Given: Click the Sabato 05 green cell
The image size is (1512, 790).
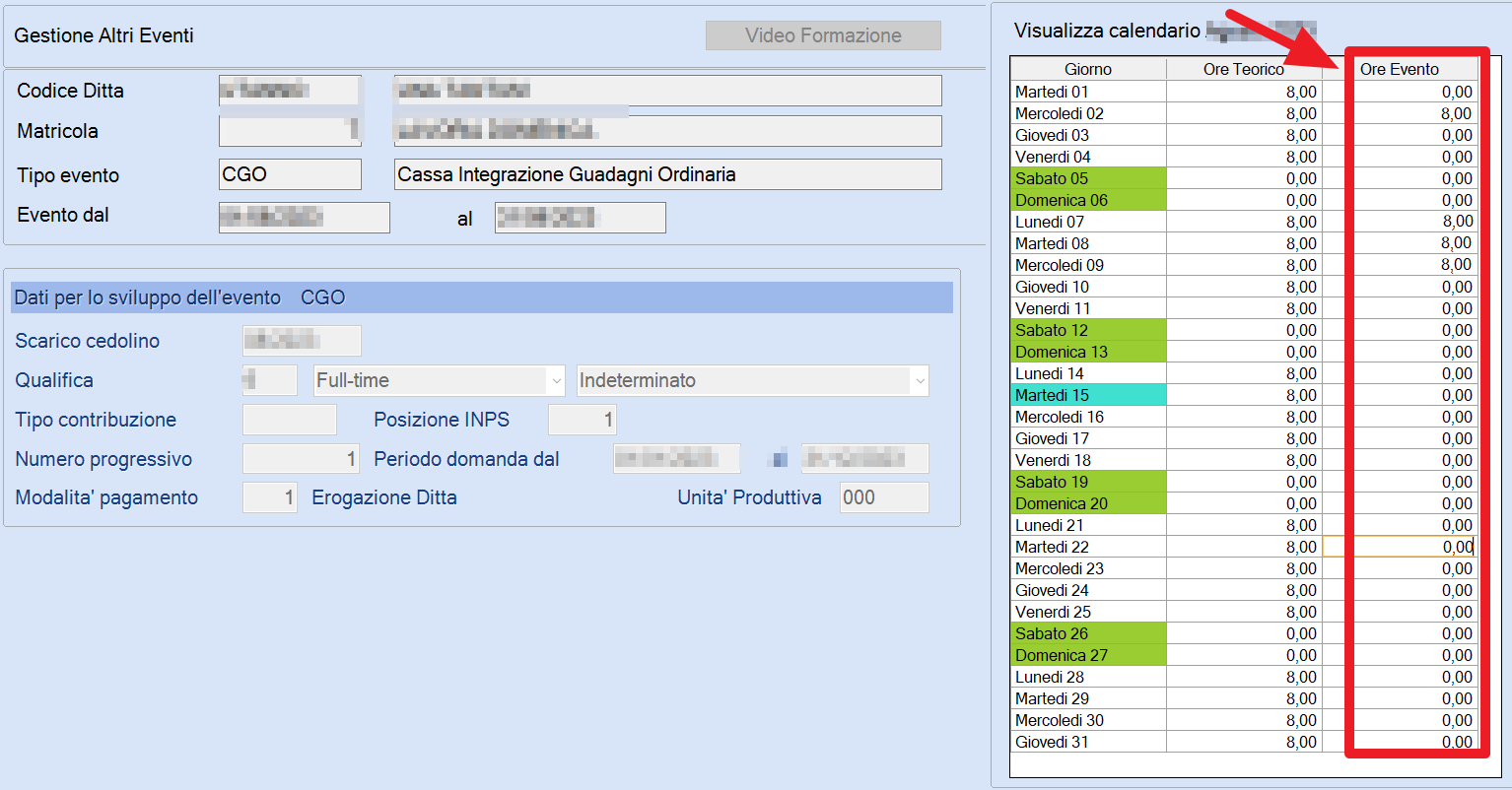Looking at the screenshot, I should [x=1088, y=178].
